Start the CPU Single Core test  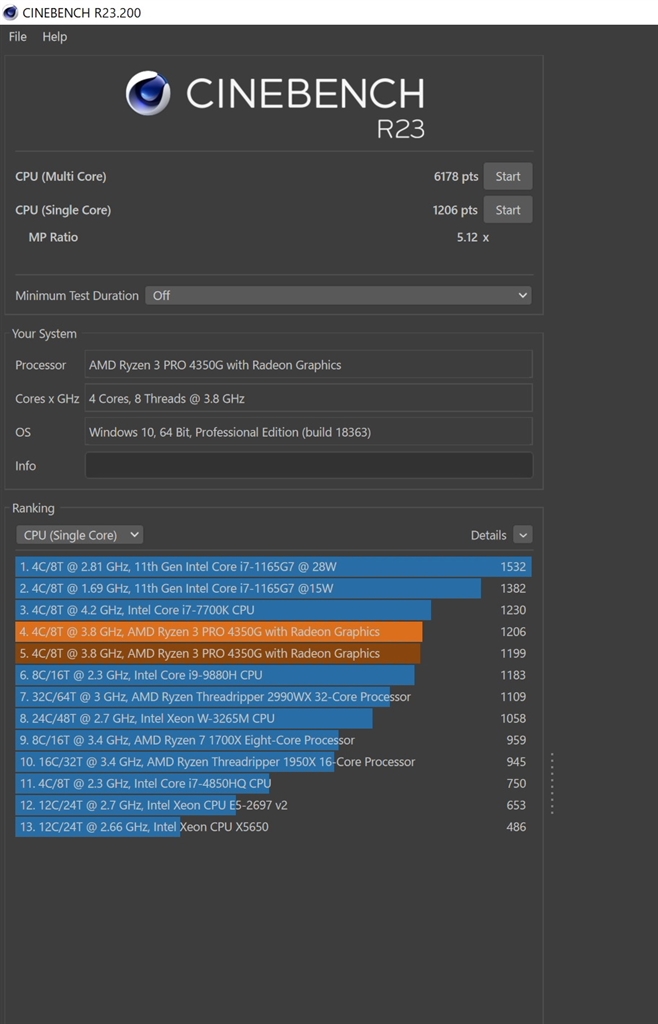click(507, 210)
